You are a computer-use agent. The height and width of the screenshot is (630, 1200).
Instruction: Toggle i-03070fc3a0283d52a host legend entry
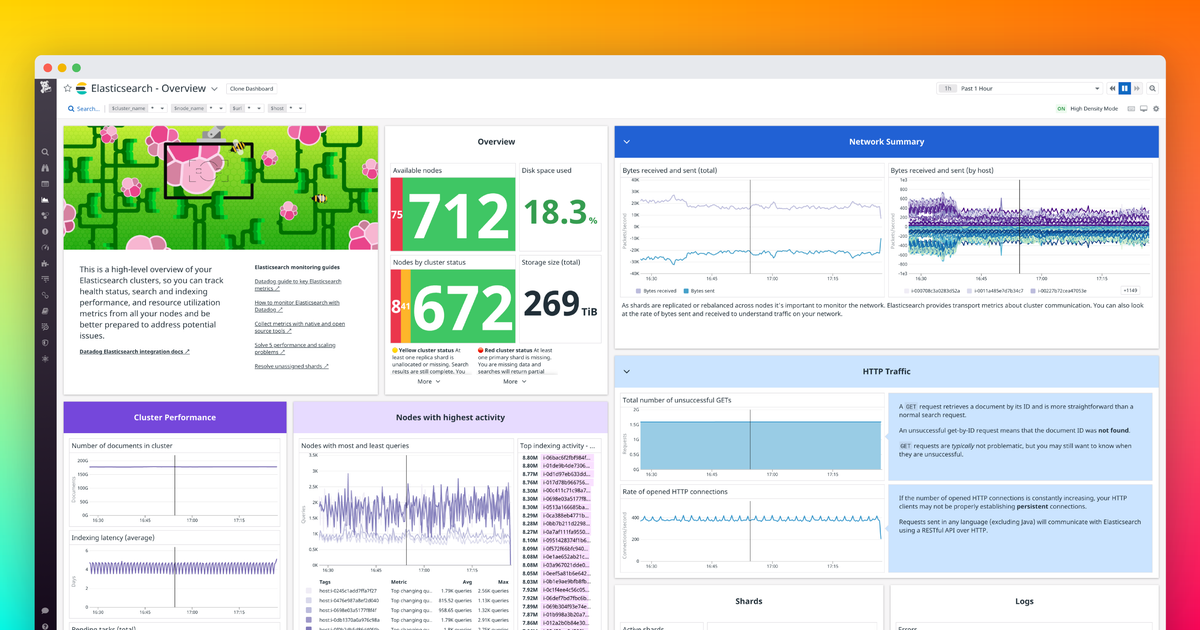point(934,290)
